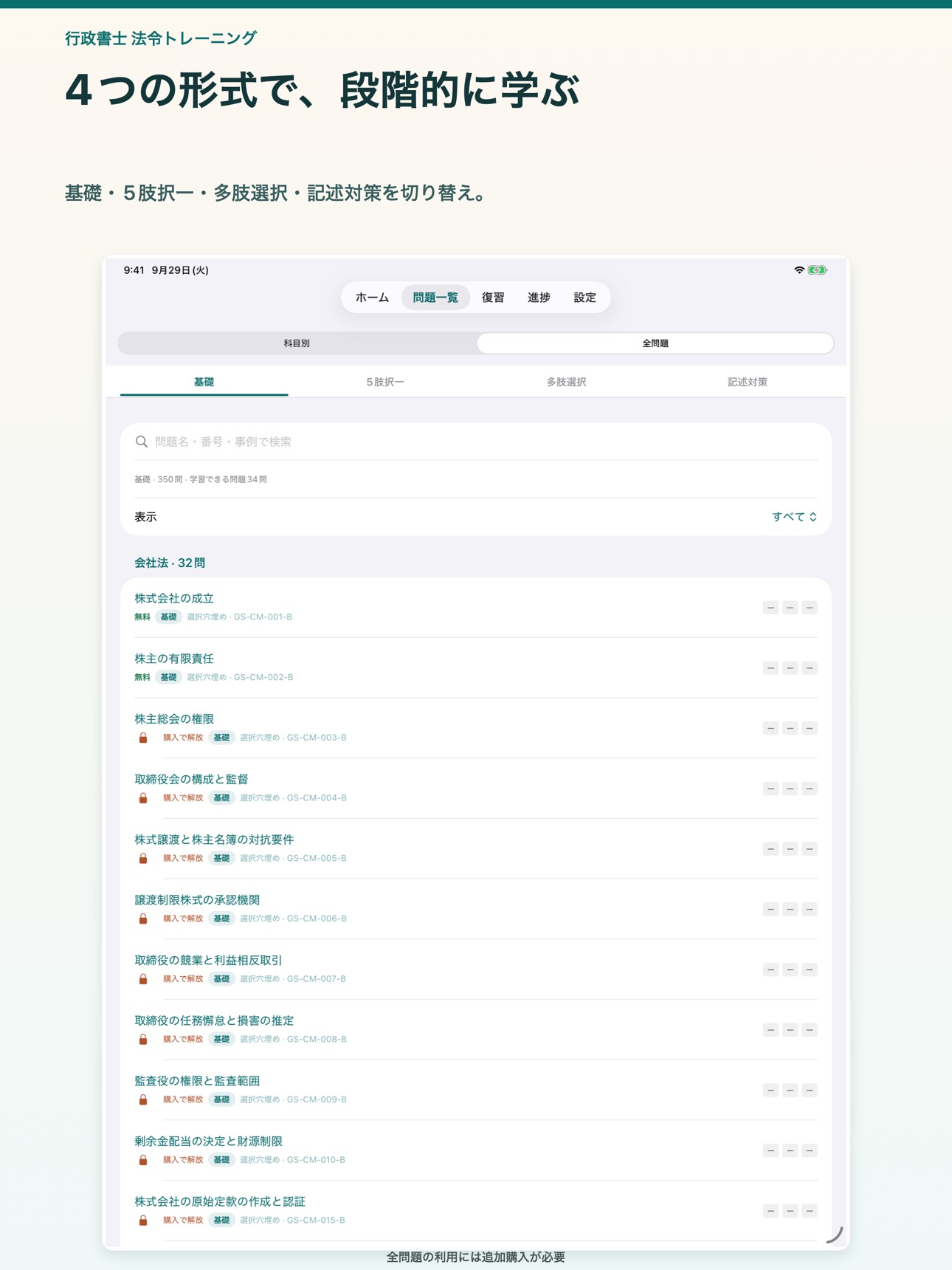This screenshot has height=1270, width=952.
Task: Click 購入で解放 label on GS-CM-003-B row
Action: point(182,738)
